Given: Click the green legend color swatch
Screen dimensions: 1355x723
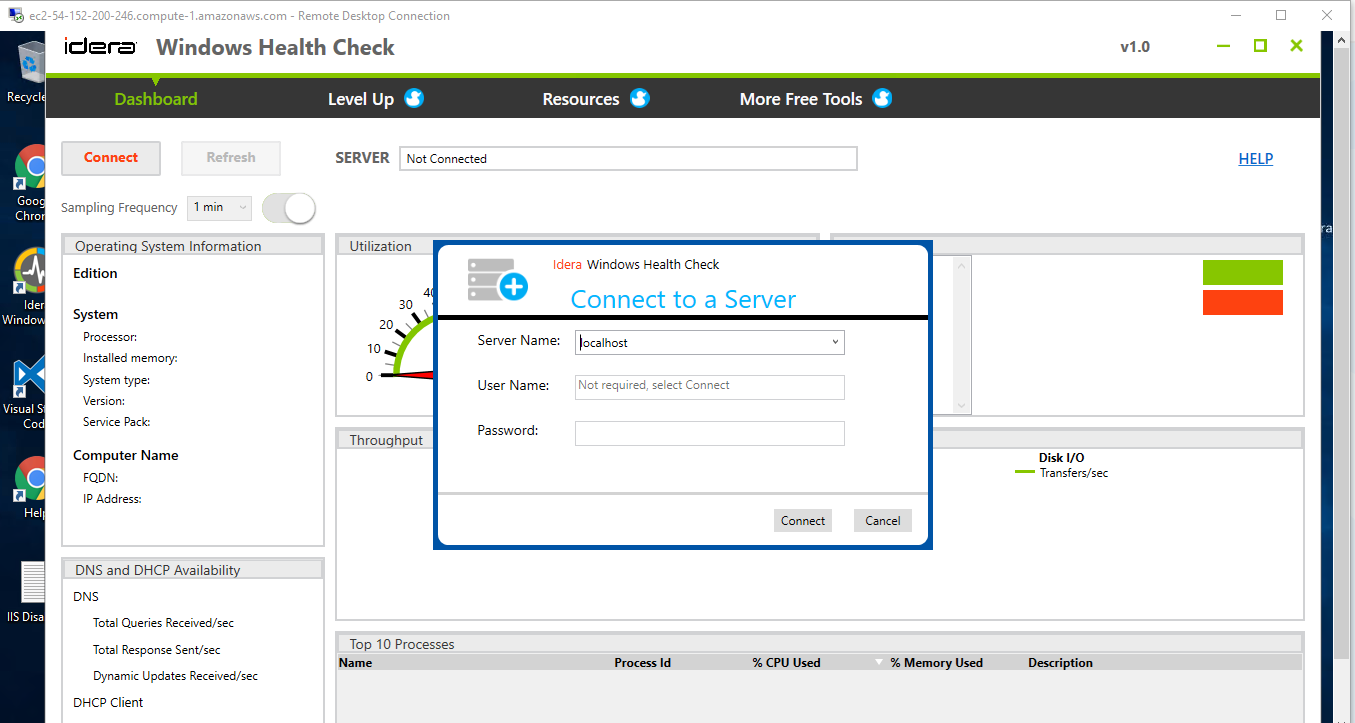Looking at the screenshot, I should tap(1242, 272).
